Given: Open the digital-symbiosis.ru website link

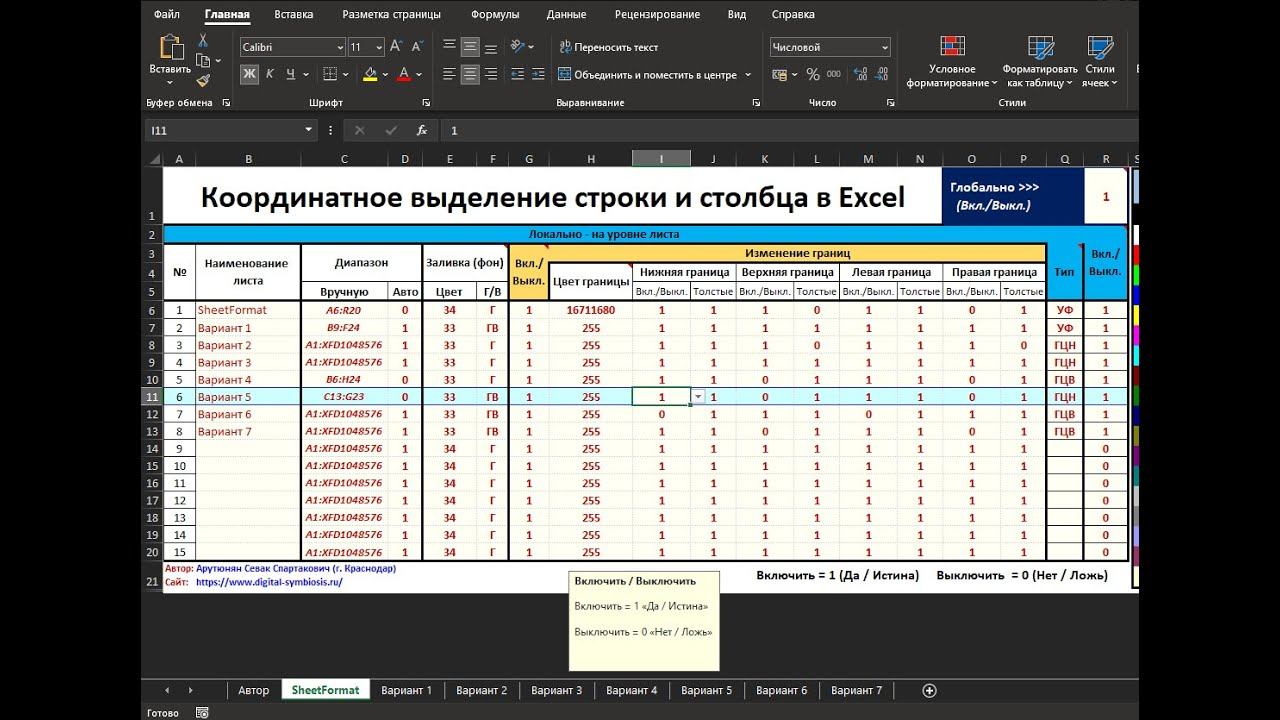Looking at the screenshot, I should 269,582.
